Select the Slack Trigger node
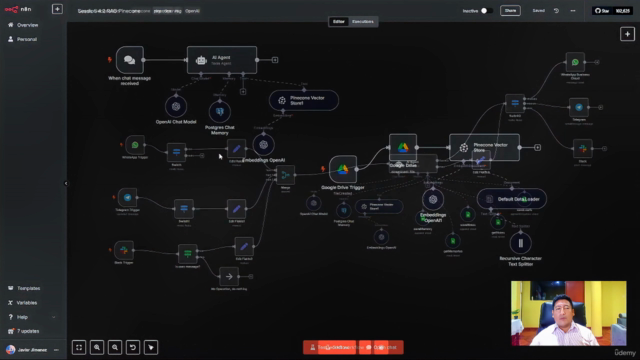This screenshot has height=360, width=640. tap(124, 250)
